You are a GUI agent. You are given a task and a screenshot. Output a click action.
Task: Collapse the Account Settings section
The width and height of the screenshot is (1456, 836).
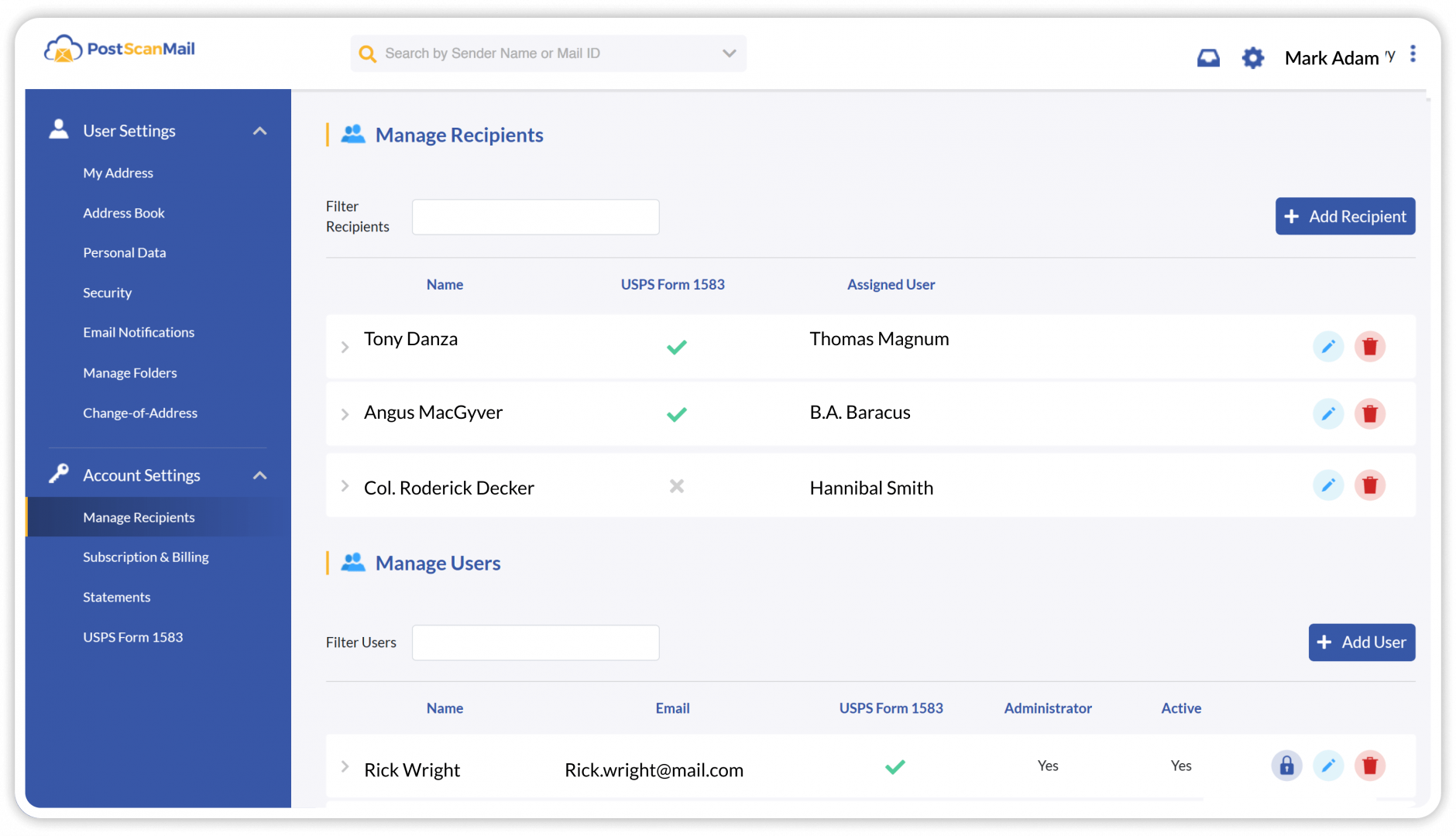click(260, 475)
